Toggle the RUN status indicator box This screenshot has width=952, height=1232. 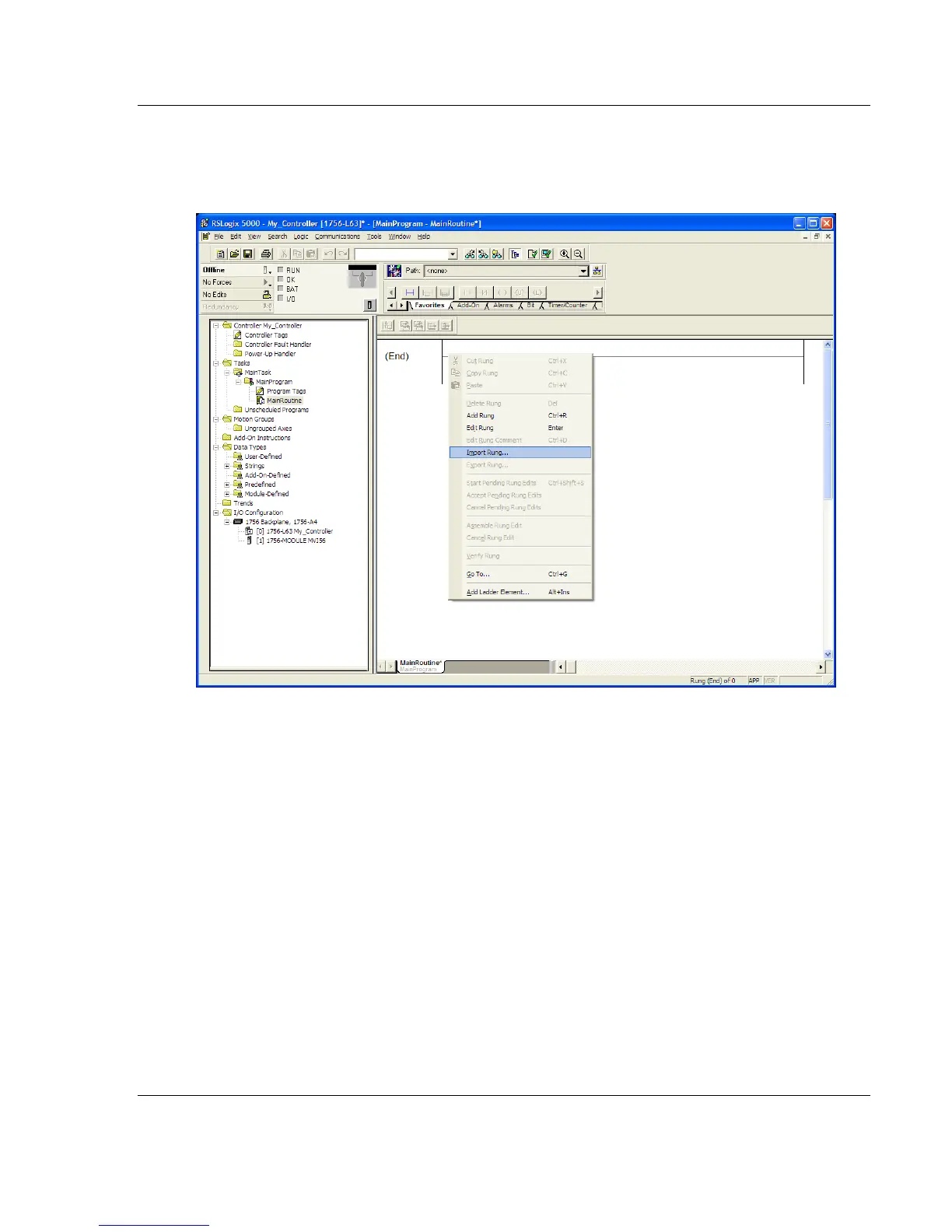point(281,270)
